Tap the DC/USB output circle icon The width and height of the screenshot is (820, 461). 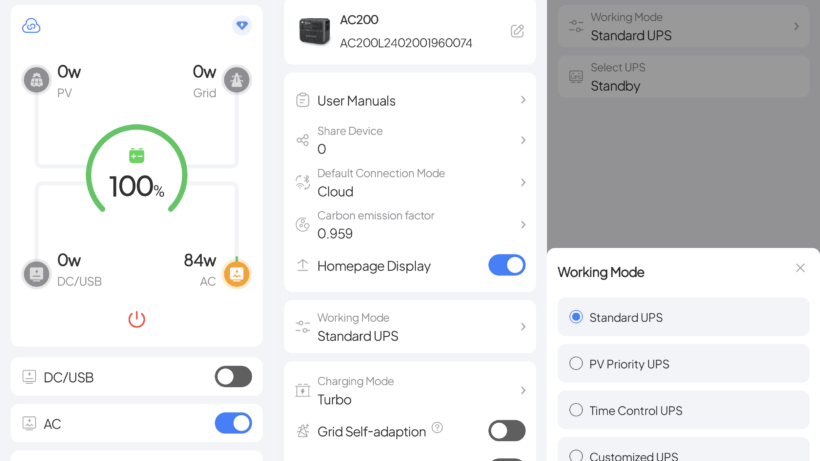click(x=37, y=274)
